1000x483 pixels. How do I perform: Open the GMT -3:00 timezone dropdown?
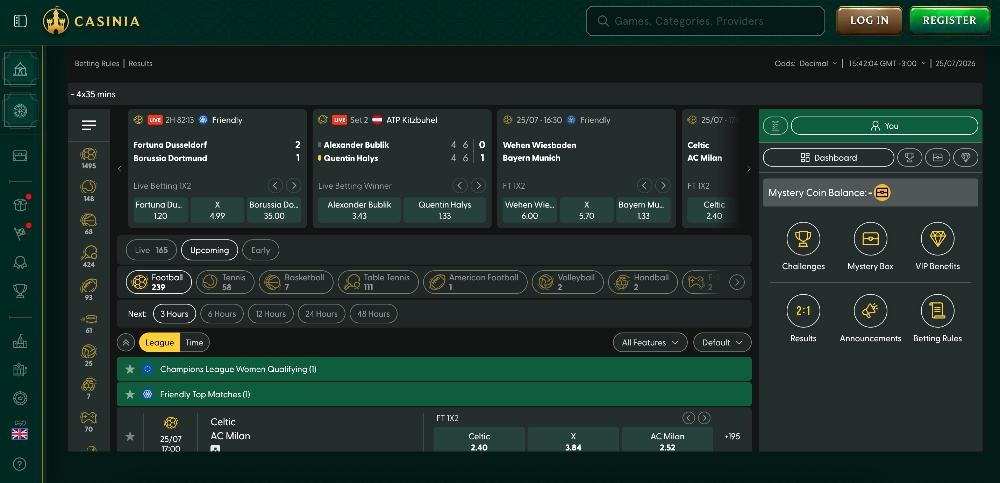pos(887,63)
